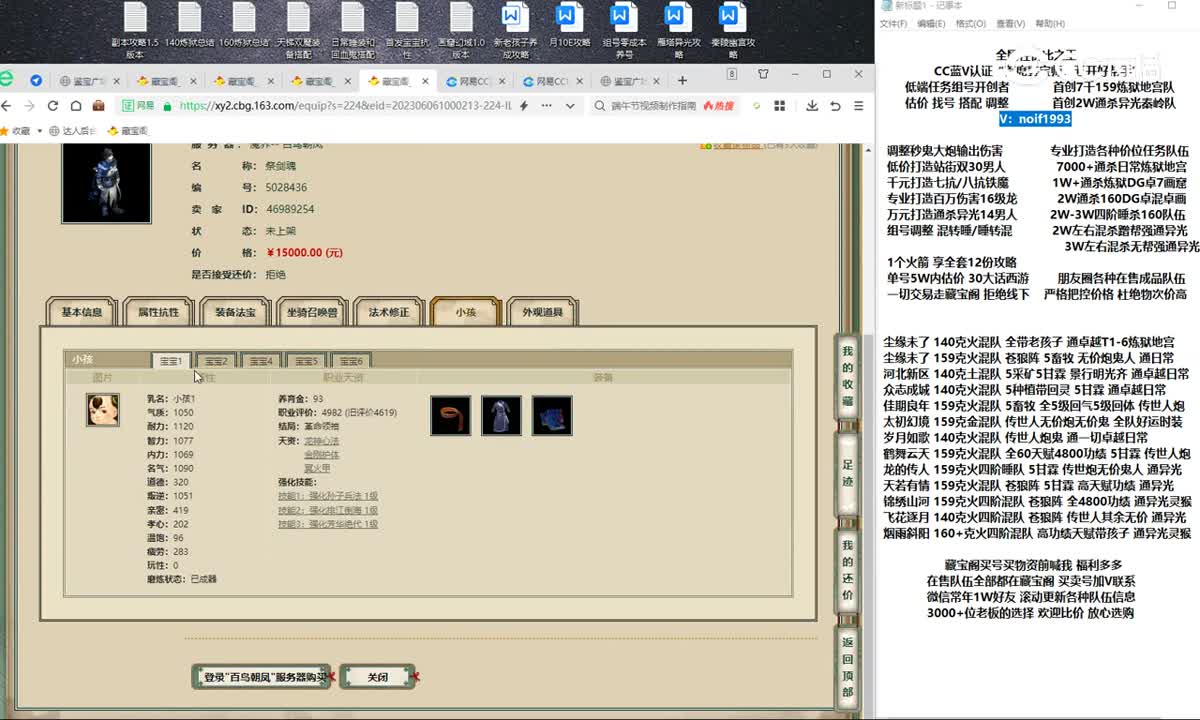Click the 关闭 button

[x=377, y=677]
